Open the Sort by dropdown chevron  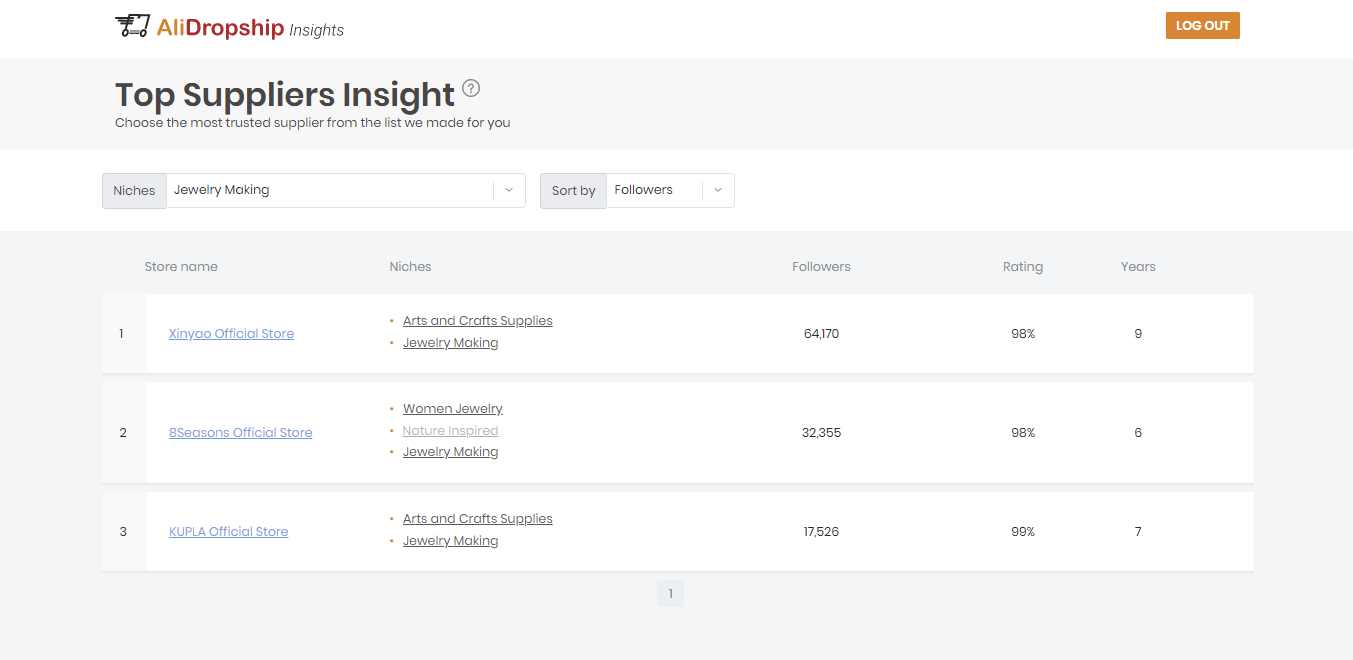pos(718,190)
